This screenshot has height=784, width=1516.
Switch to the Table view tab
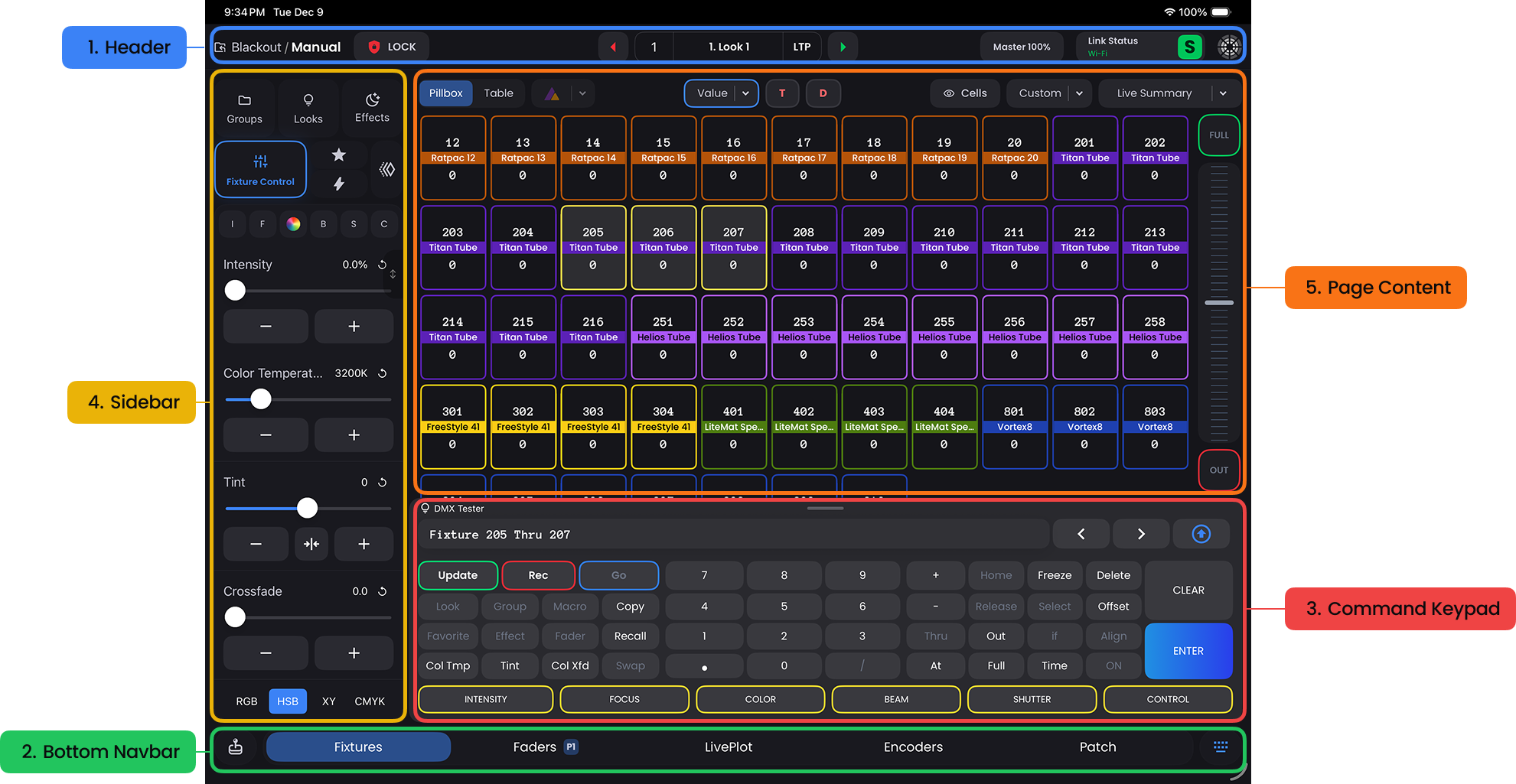[498, 93]
